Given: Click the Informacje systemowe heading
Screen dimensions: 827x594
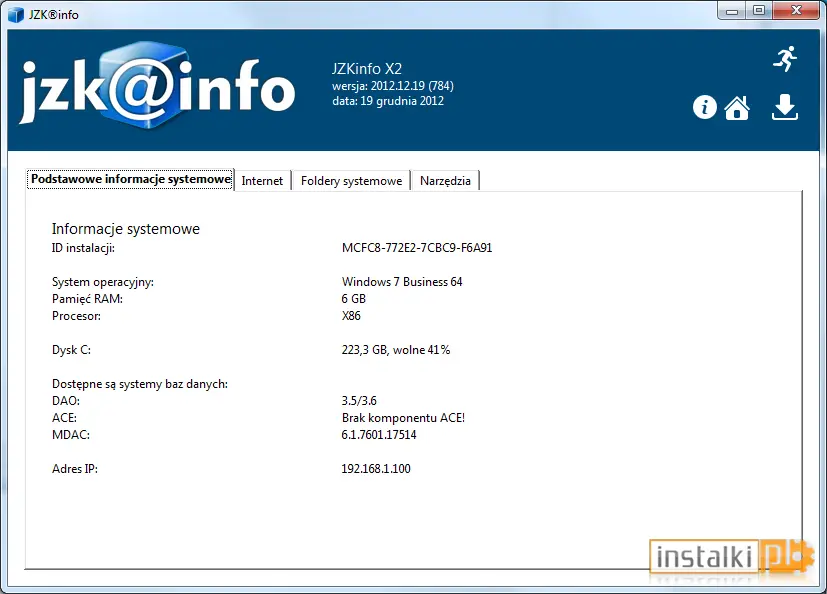Looking at the screenshot, I should 126,229.
